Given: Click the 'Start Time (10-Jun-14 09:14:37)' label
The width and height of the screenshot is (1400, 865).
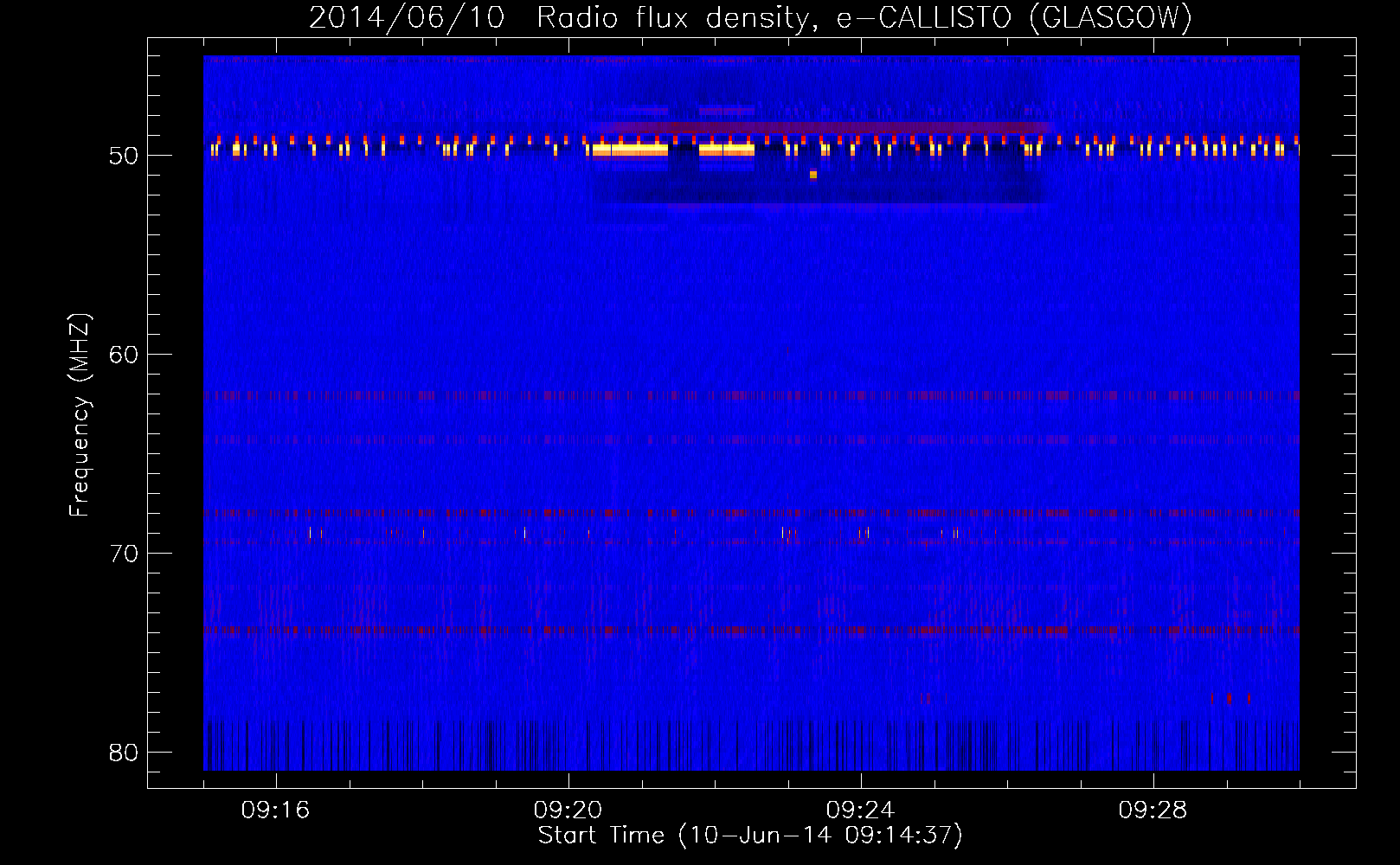Looking at the screenshot, I should (x=750, y=836).
